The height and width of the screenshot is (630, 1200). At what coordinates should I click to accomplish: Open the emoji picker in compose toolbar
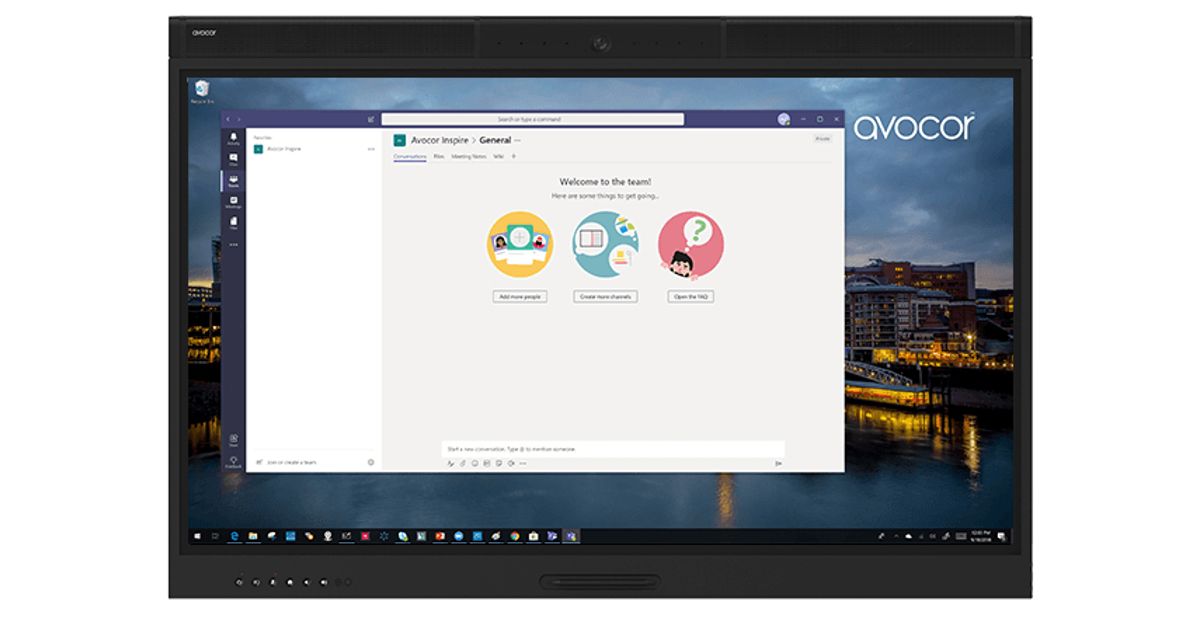(475, 463)
